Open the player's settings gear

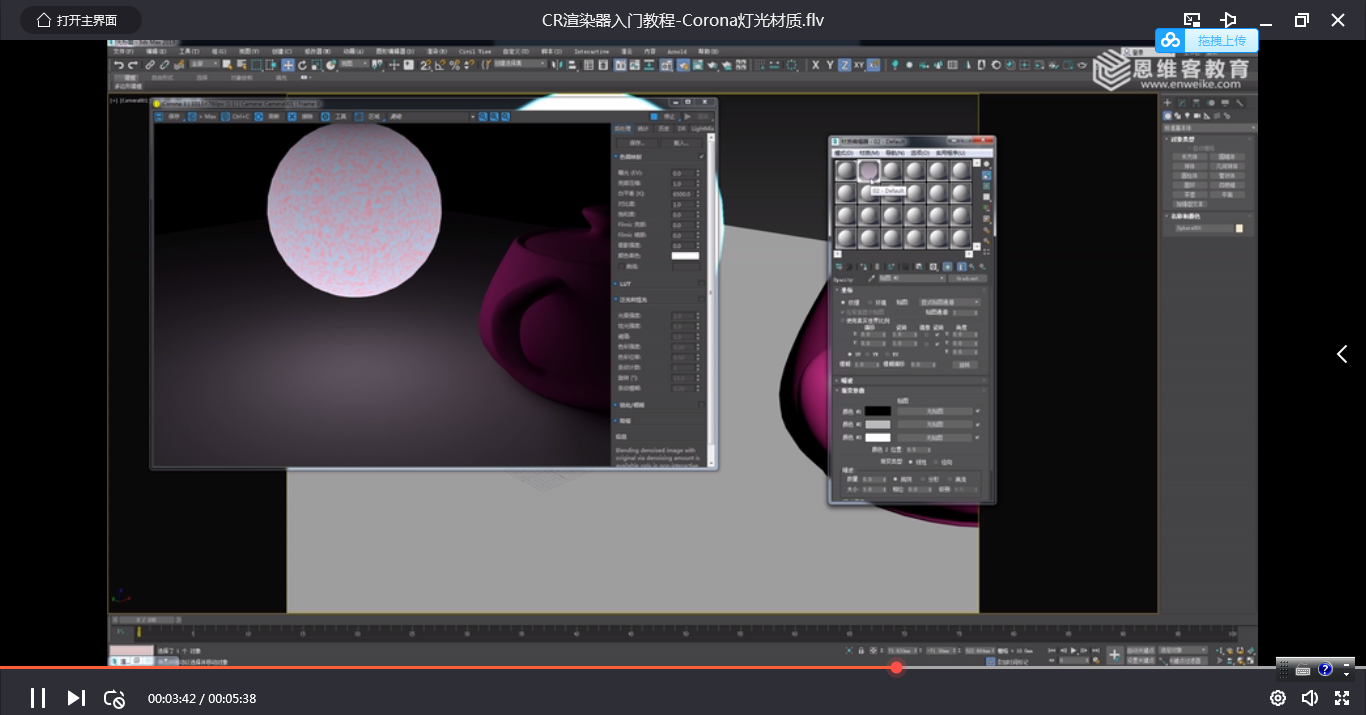[x=1278, y=698]
